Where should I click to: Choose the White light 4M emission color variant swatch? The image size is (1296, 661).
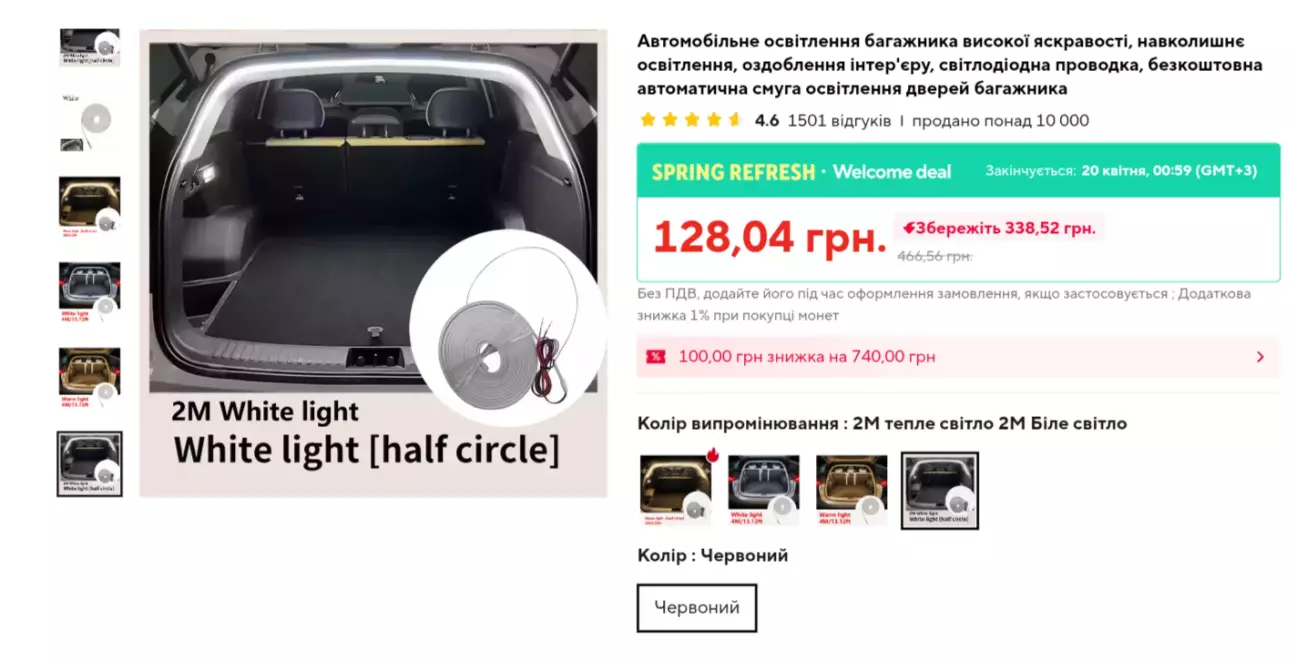(x=764, y=490)
